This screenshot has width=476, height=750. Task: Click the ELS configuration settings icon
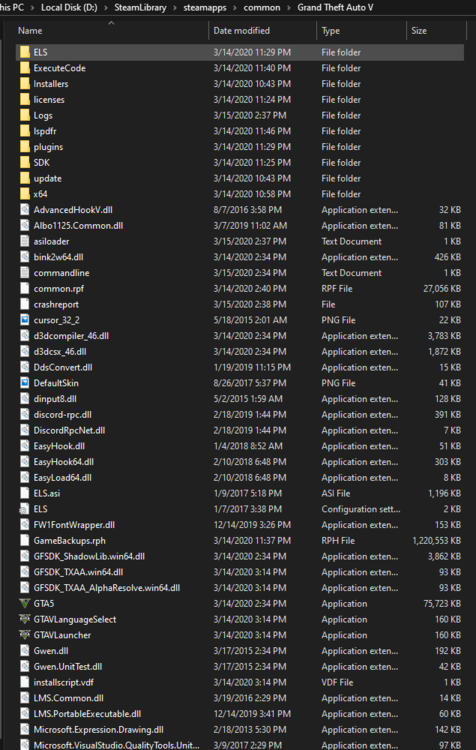point(24,509)
